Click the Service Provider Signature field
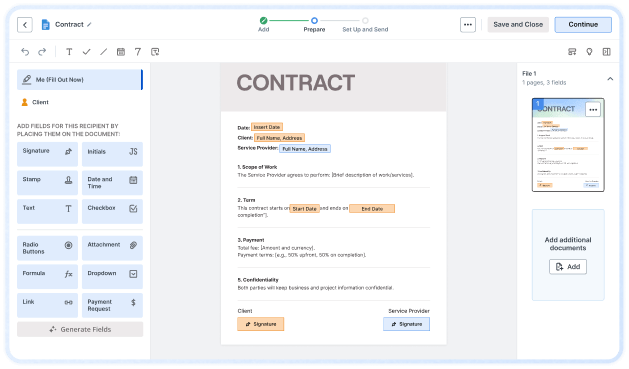Image resolution: width=629 pixels, height=369 pixels. (406, 324)
